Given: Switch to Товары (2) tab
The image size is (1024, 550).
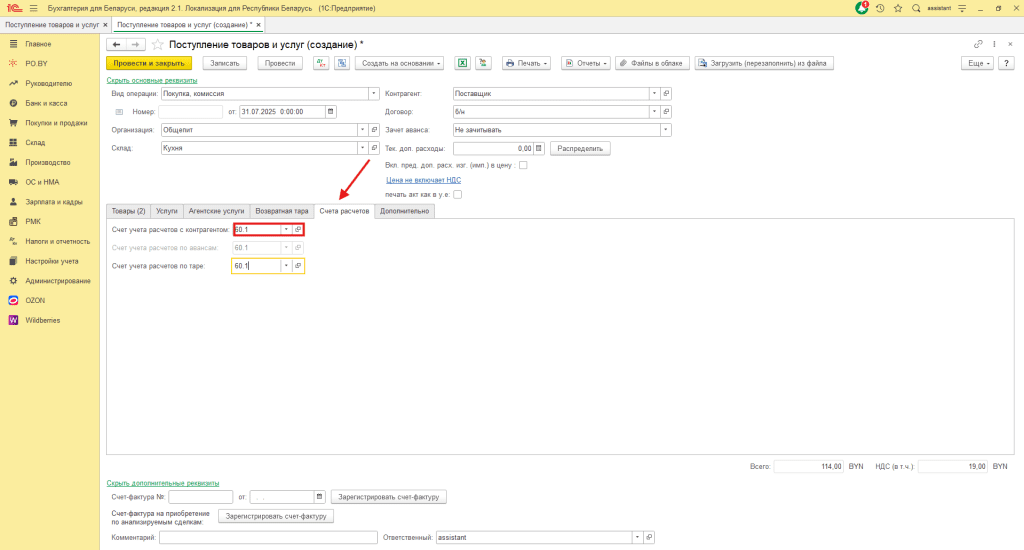Looking at the screenshot, I should (129, 211).
